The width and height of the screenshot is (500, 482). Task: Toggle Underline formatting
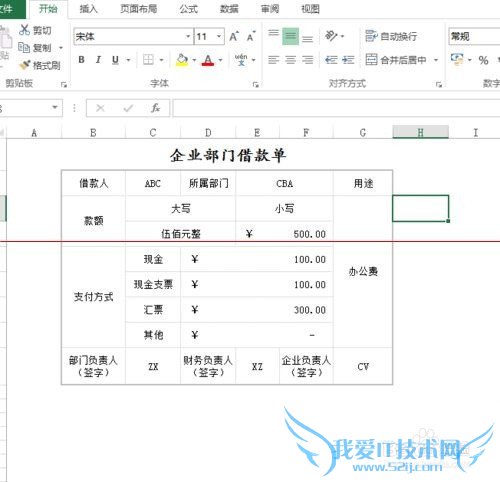(x=115, y=60)
